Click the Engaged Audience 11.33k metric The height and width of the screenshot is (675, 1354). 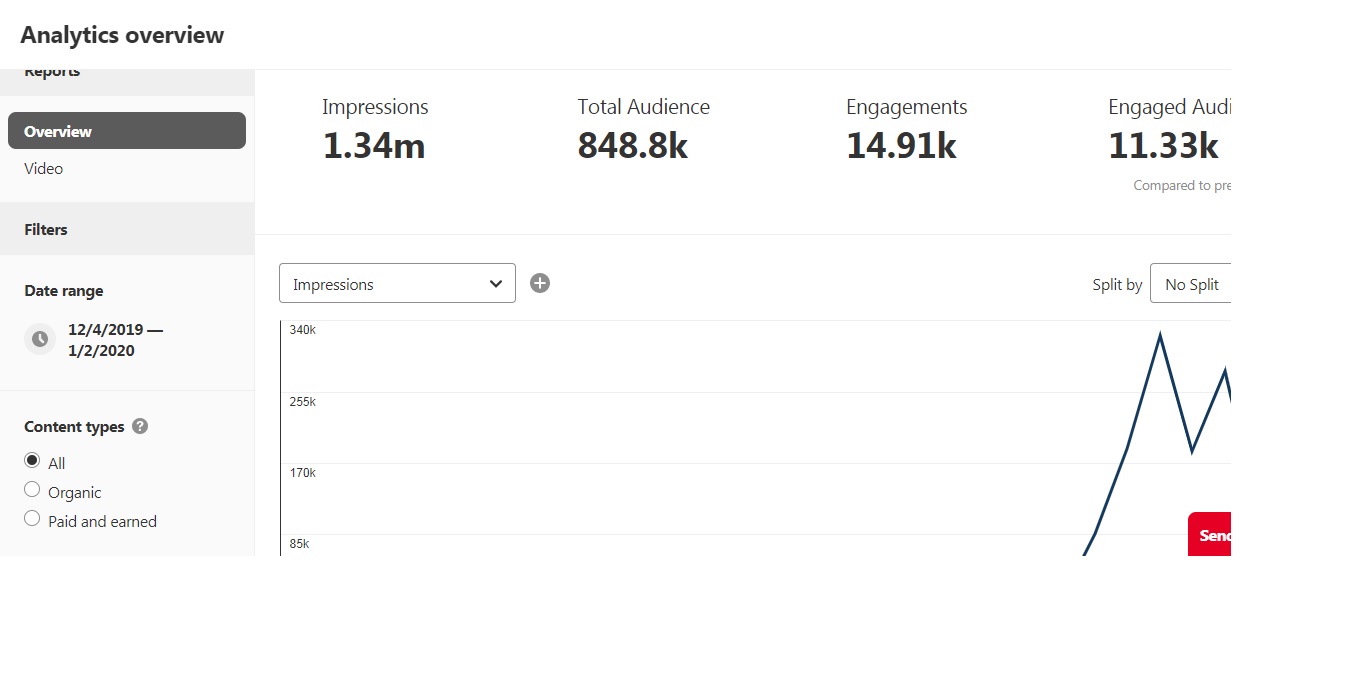pyautogui.click(x=1169, y=131)
